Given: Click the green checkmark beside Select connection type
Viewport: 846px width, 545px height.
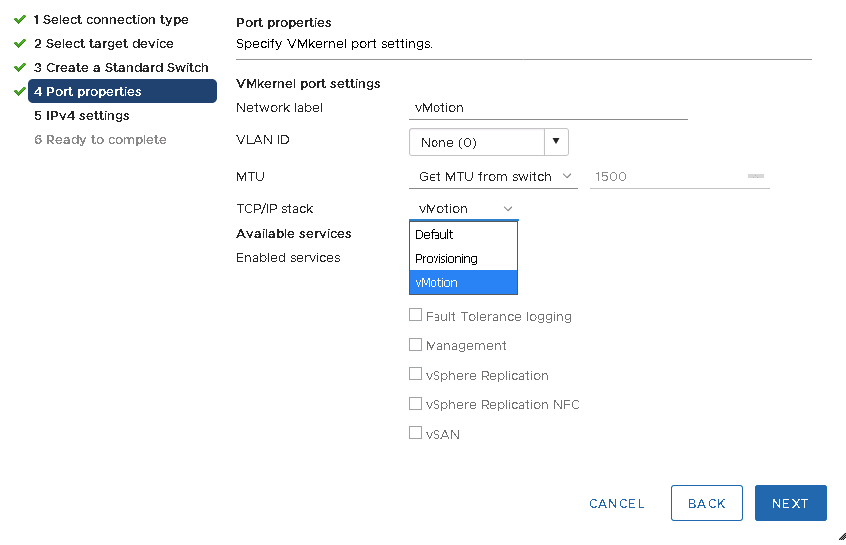Looking at the screenshot, I should coord(20,19).
